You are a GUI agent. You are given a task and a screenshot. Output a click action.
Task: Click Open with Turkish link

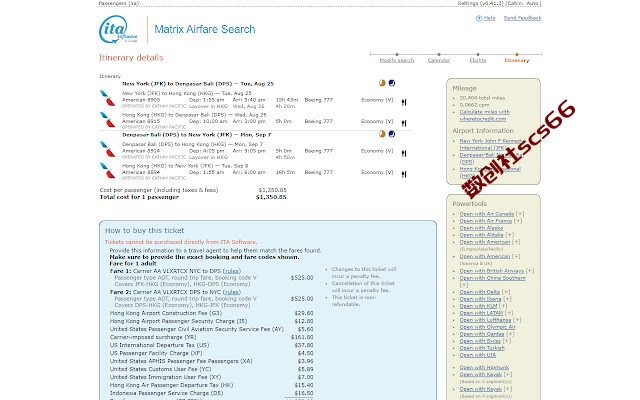pyautogui.click(x=482, y=348)
